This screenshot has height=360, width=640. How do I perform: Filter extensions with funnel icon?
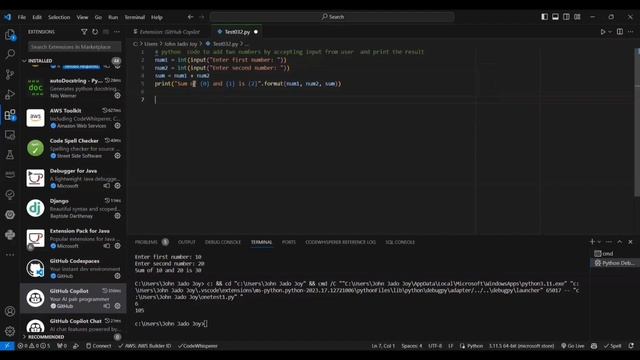(84, 32)
